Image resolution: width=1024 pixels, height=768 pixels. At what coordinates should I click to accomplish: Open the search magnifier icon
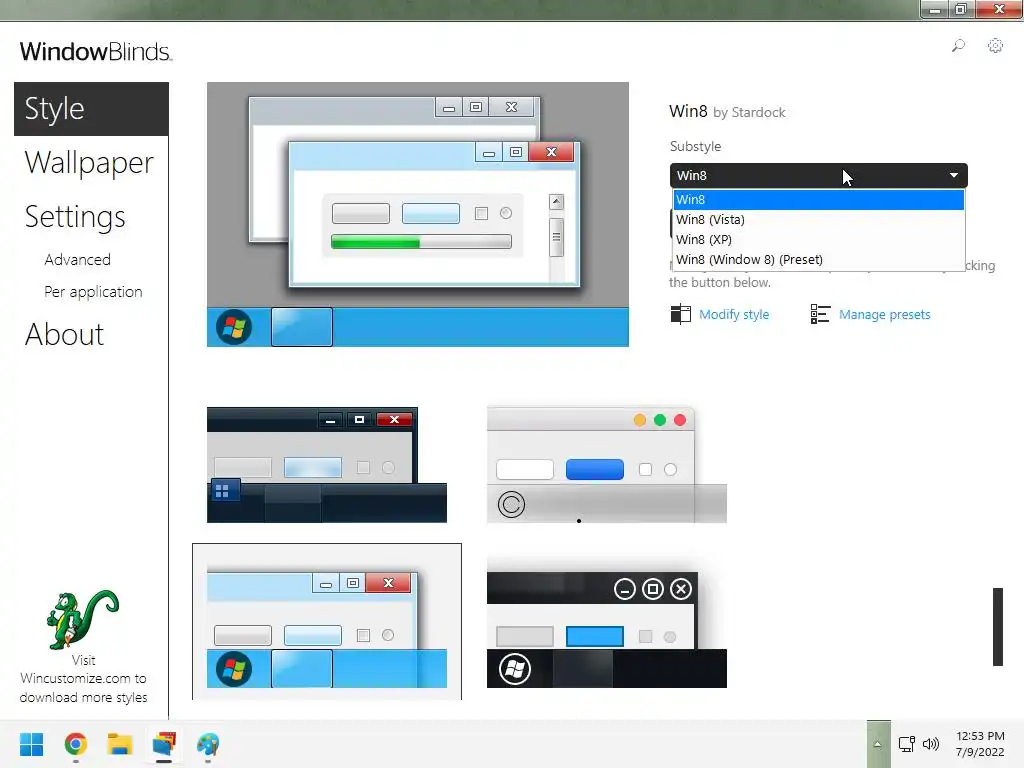958,46
